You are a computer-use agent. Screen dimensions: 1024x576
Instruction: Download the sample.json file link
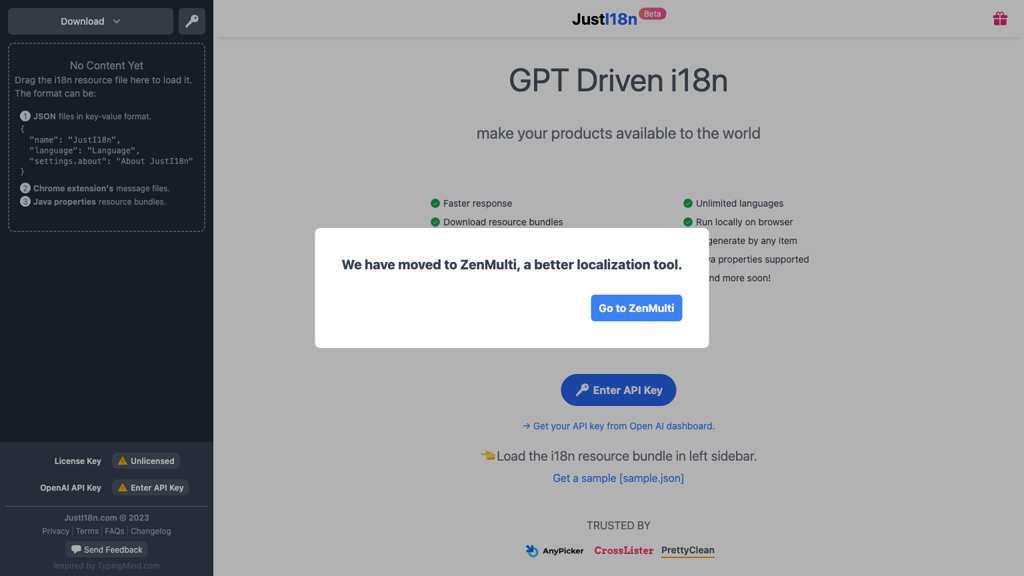[618, 478]
